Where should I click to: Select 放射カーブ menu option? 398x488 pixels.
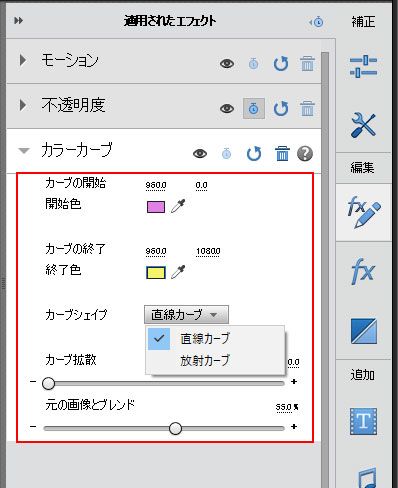[x=215, y=361]
